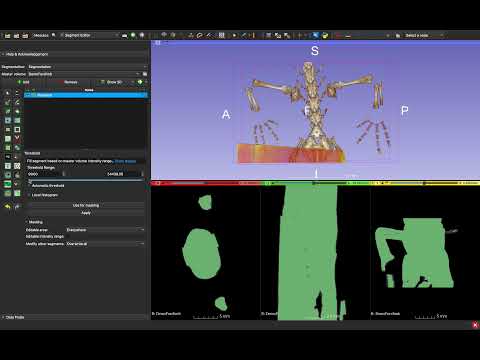Screen dimensions: 480x360
Task: Click the green slice view pin icon
Action: (267, 183)
